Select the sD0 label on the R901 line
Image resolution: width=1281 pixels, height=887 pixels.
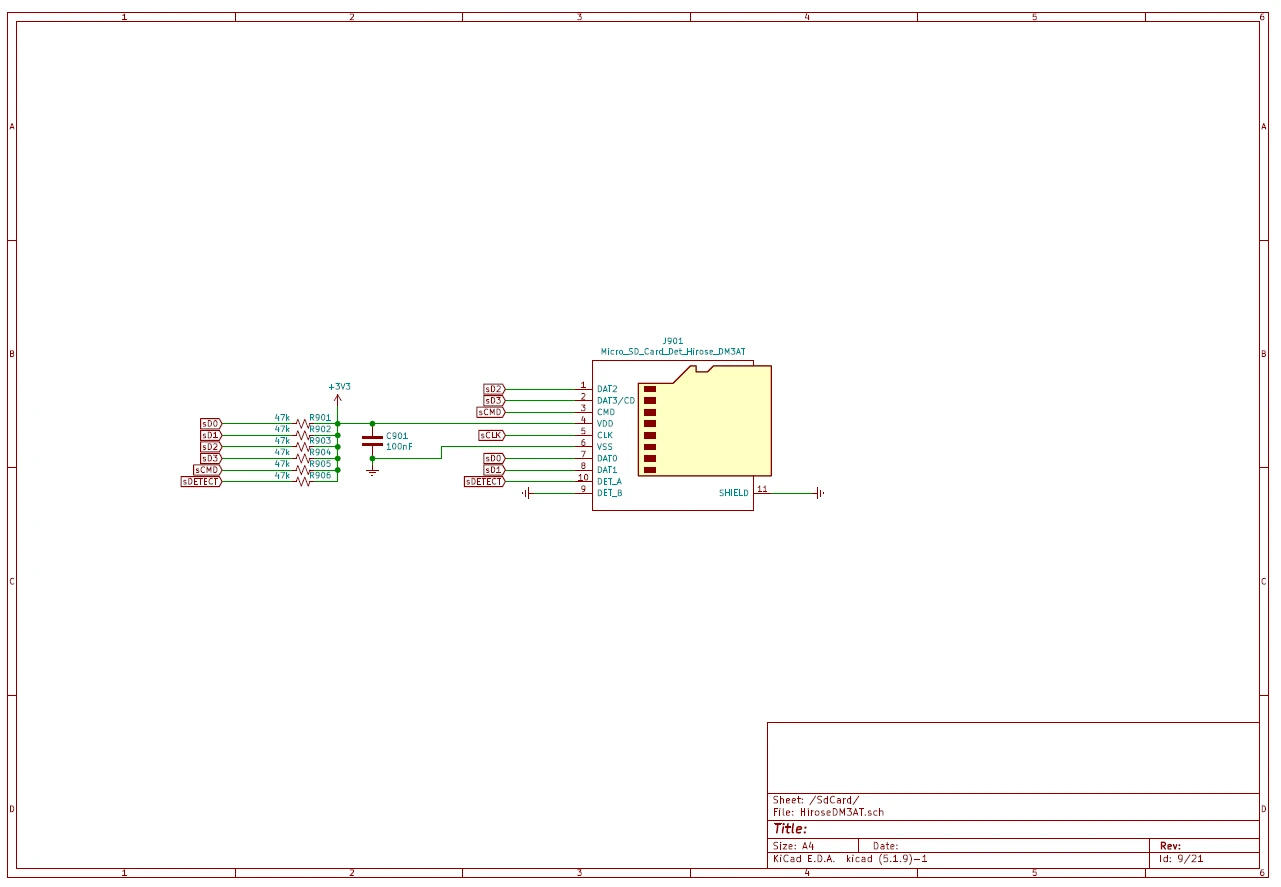coord(210,424)
